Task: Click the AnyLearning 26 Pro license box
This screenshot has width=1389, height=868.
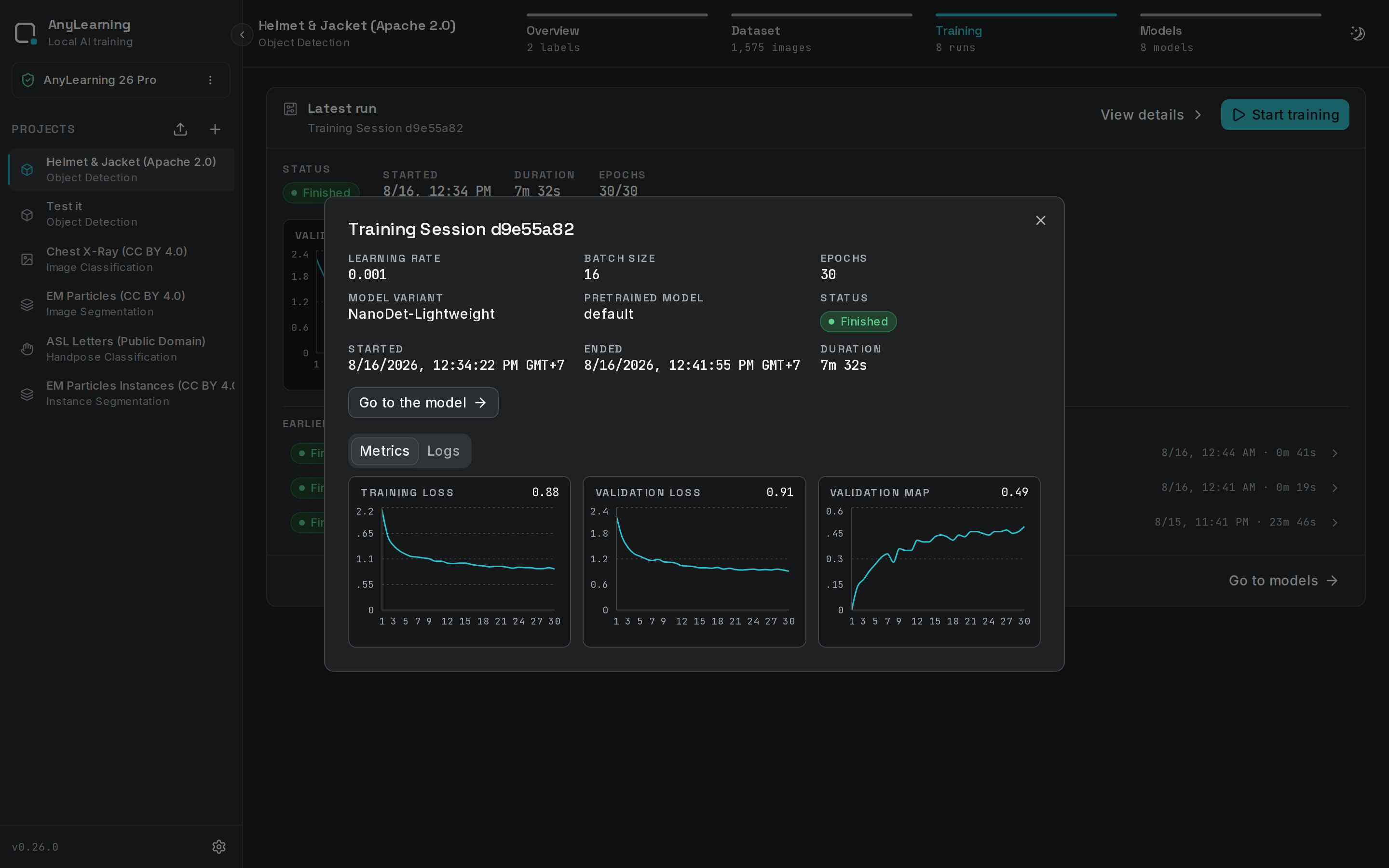Action: (121, 80)
